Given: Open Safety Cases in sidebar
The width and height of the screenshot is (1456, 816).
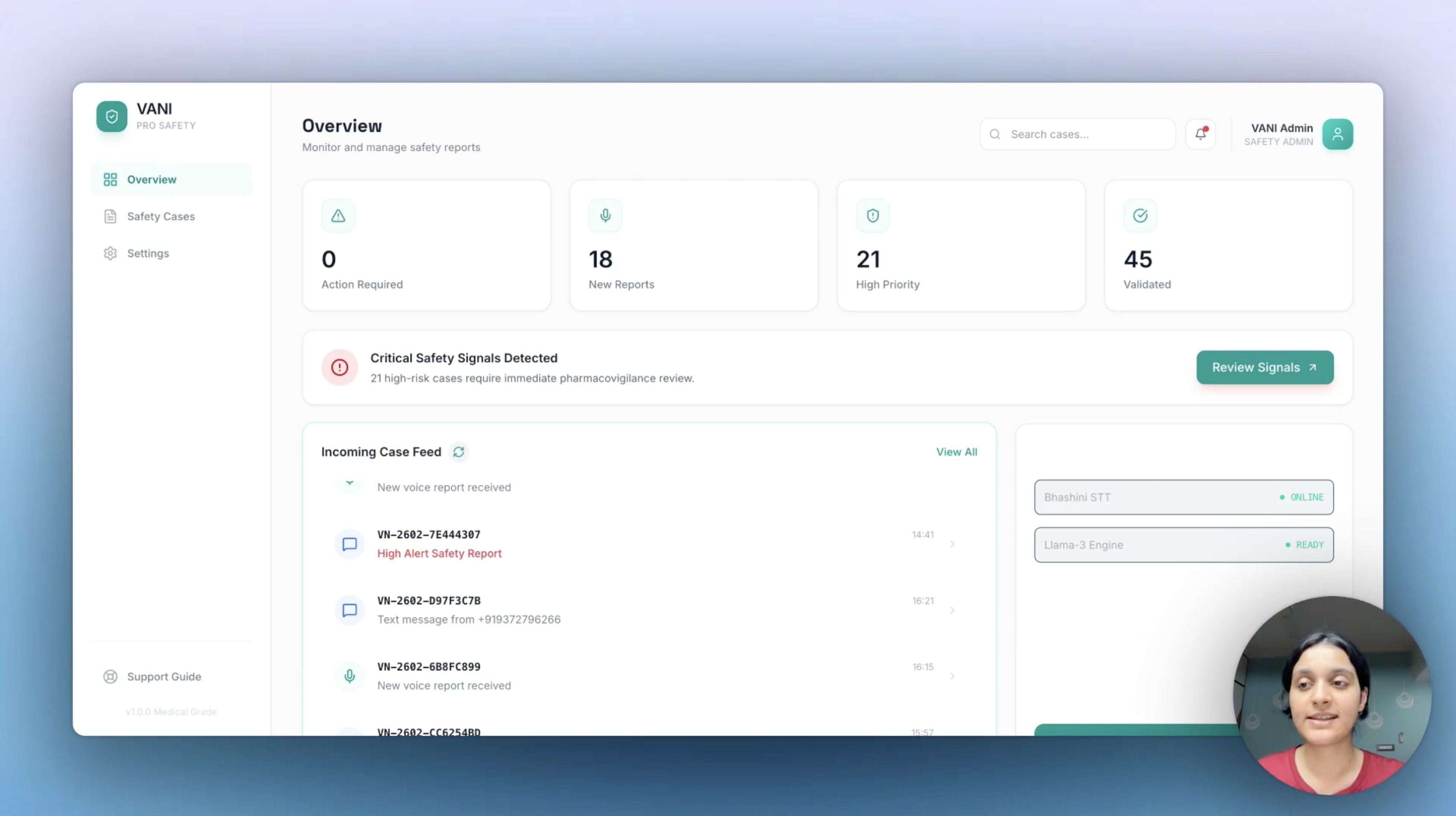Looking at the screenshot, I should [161, 217].
